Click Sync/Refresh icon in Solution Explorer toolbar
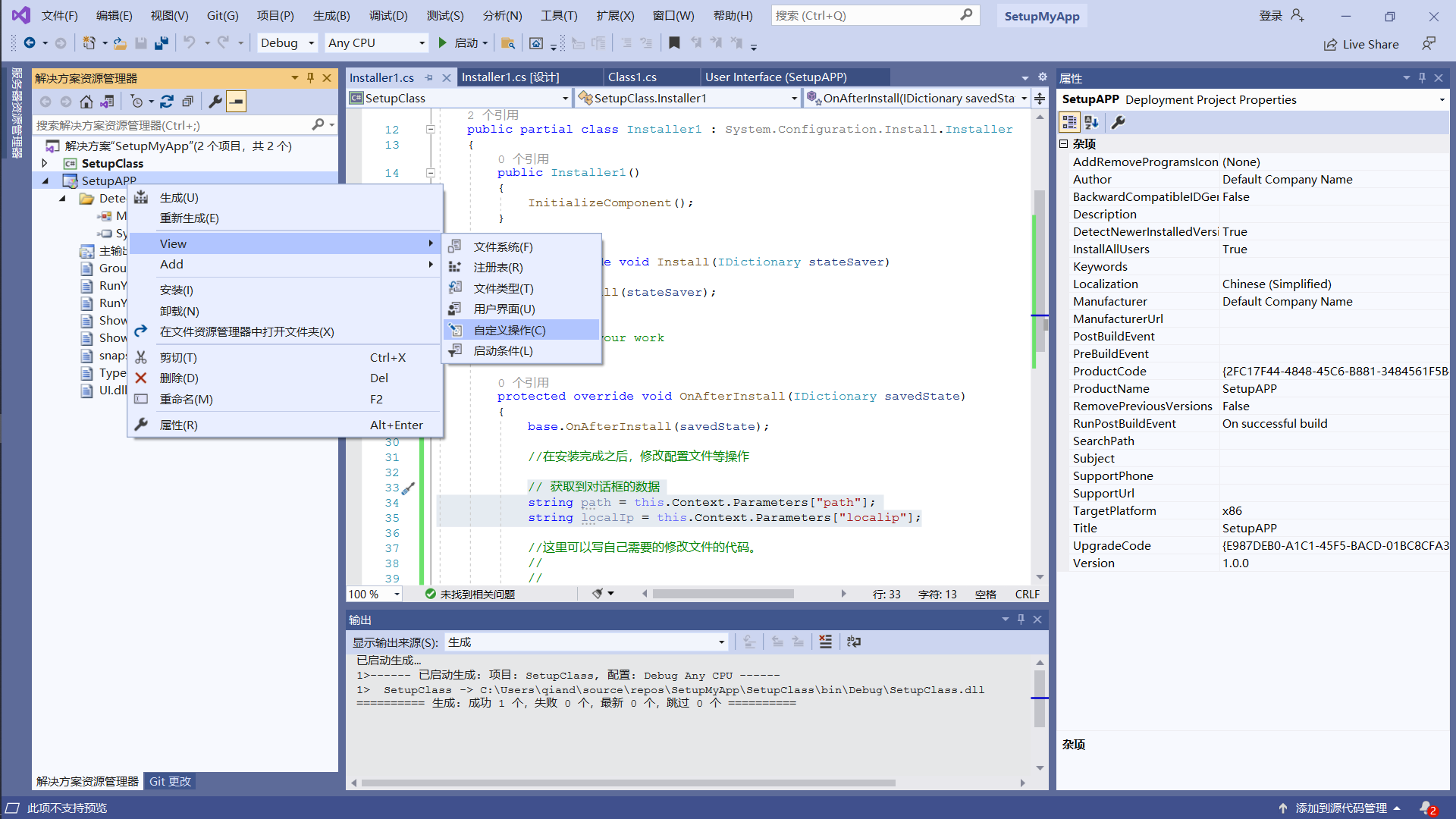This screenshot has height=819, width=1456. pyautogui.click(x=167, y=102)
